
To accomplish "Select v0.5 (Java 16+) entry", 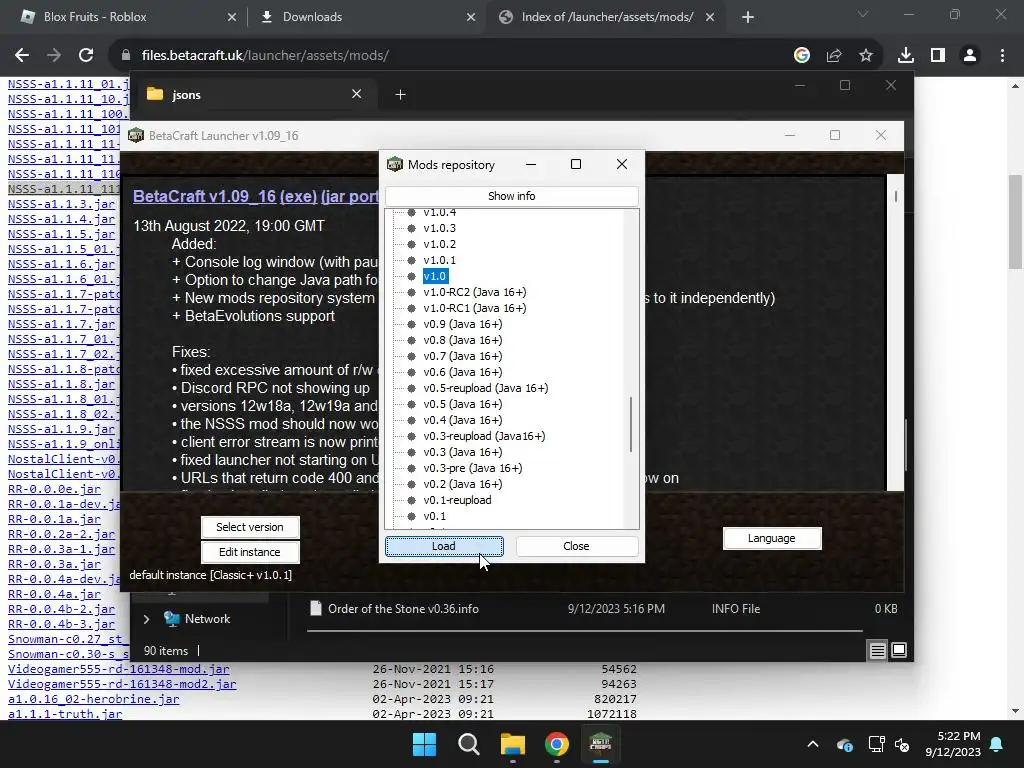I will pyautogui.click(x=463, y=404).
